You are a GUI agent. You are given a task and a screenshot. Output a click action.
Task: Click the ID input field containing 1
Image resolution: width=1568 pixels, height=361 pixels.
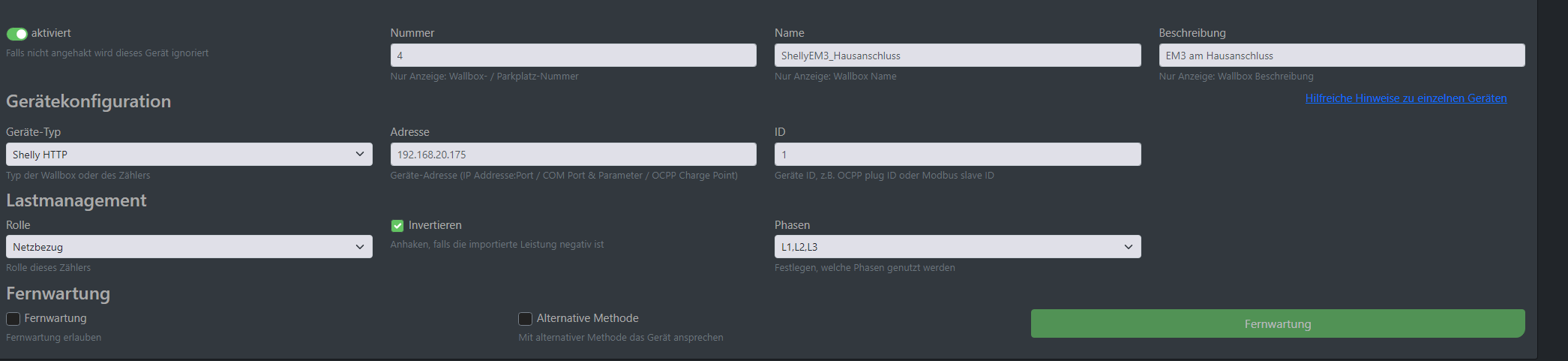958,155
